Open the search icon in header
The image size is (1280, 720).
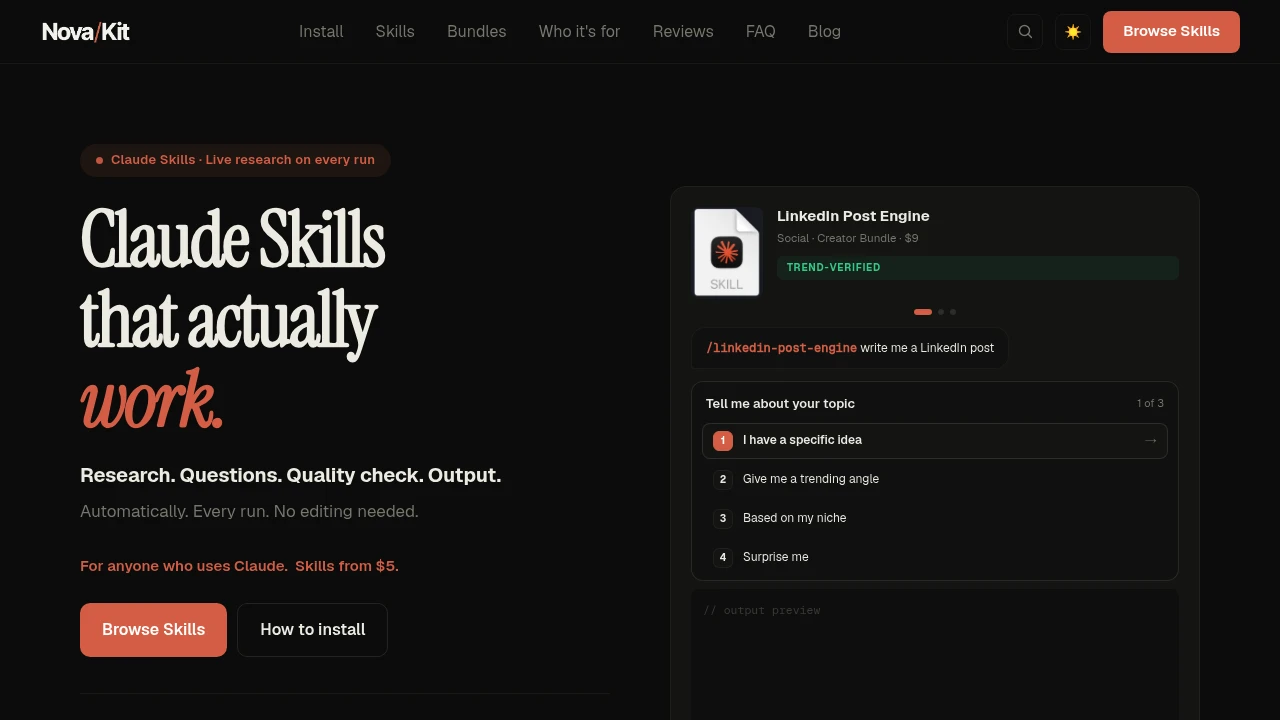[x=1025, y=32]
